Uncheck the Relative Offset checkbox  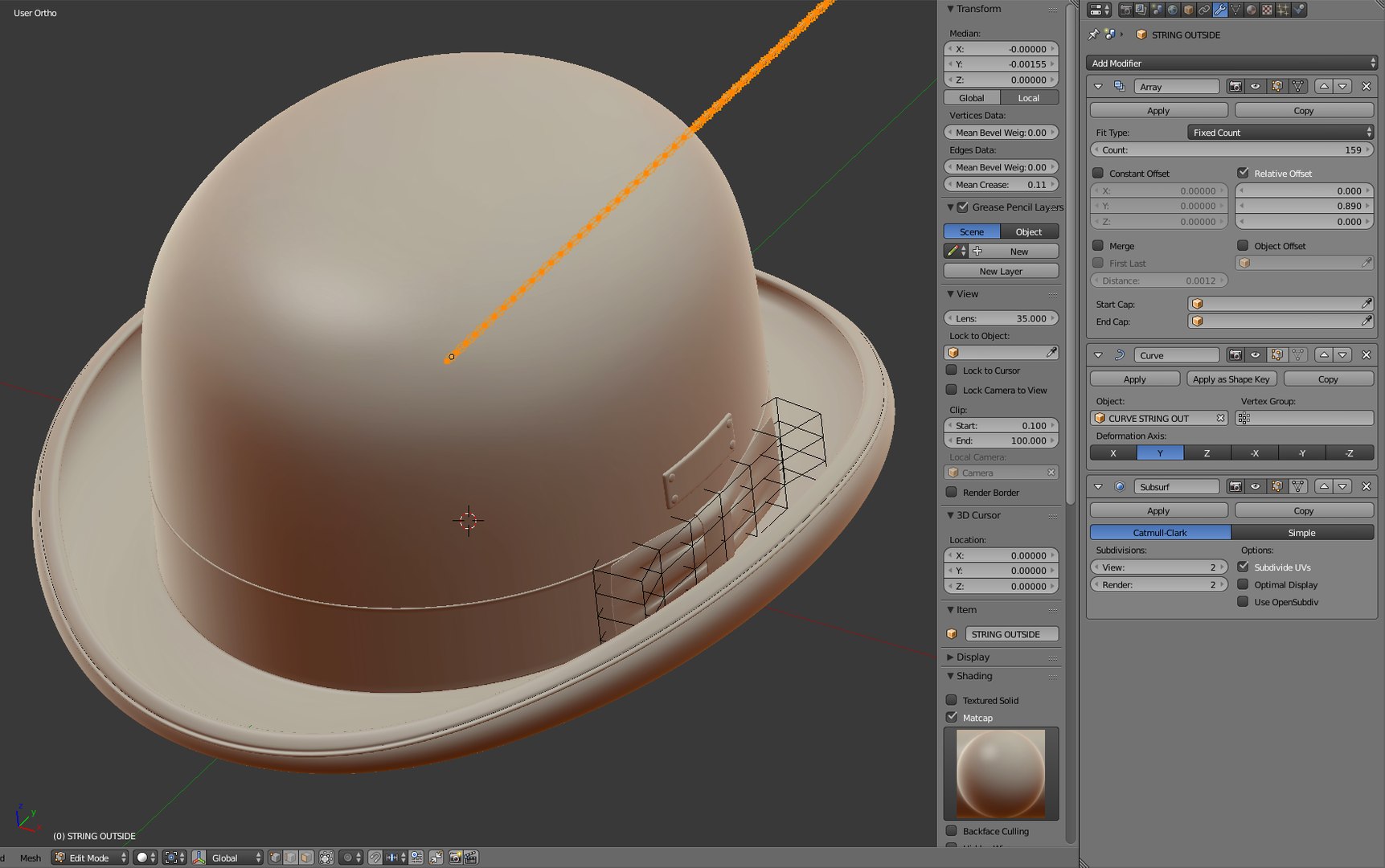point(1244,173)
